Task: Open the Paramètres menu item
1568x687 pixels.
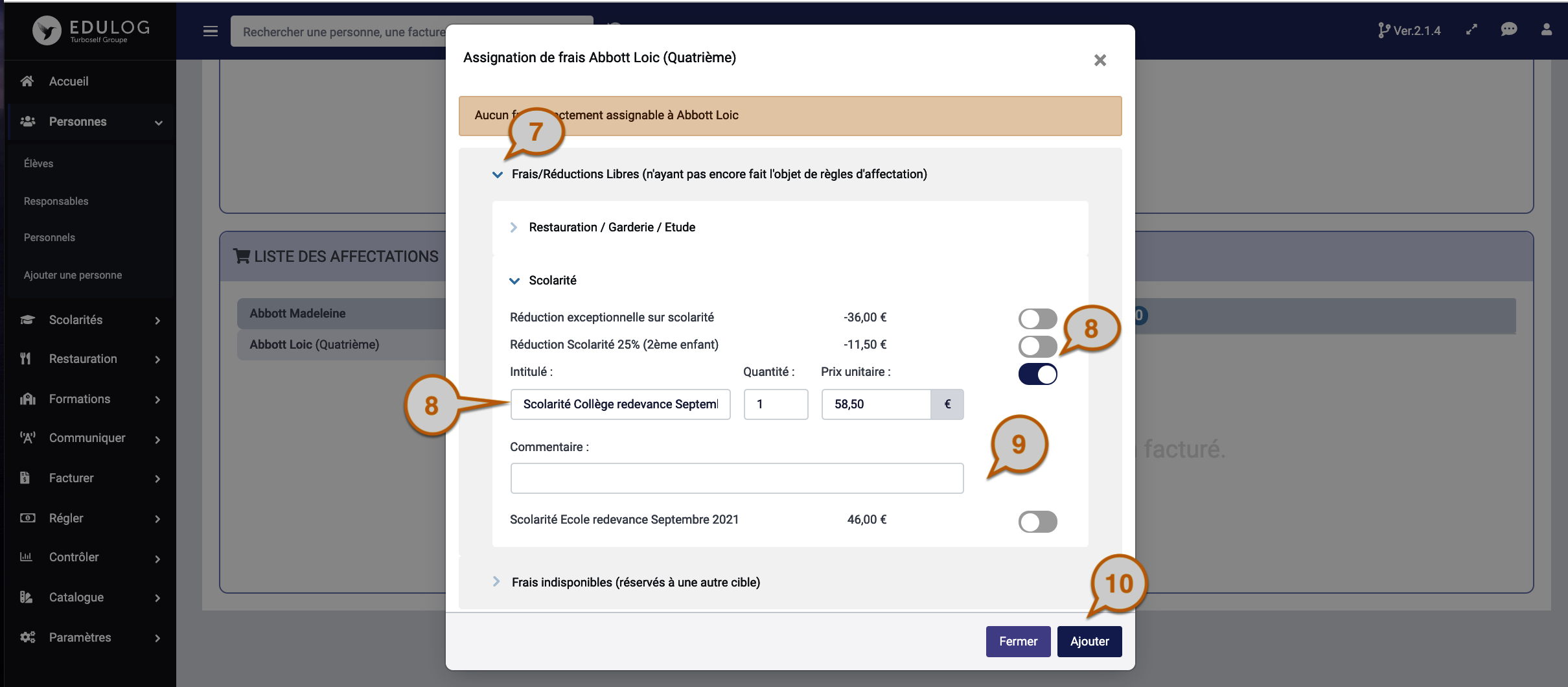Action: (80, 637)
